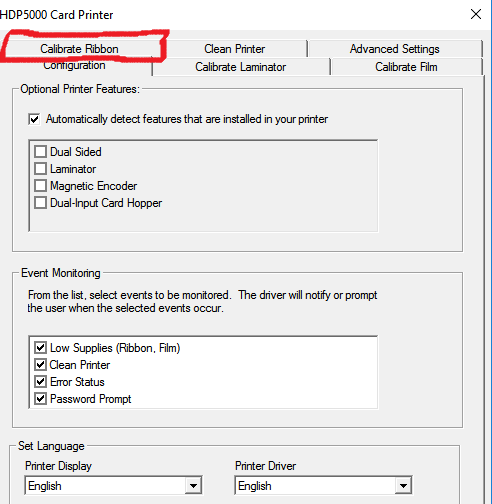Open the Calibrate Film tab
The image size is (492, 504).
point(406,67)
